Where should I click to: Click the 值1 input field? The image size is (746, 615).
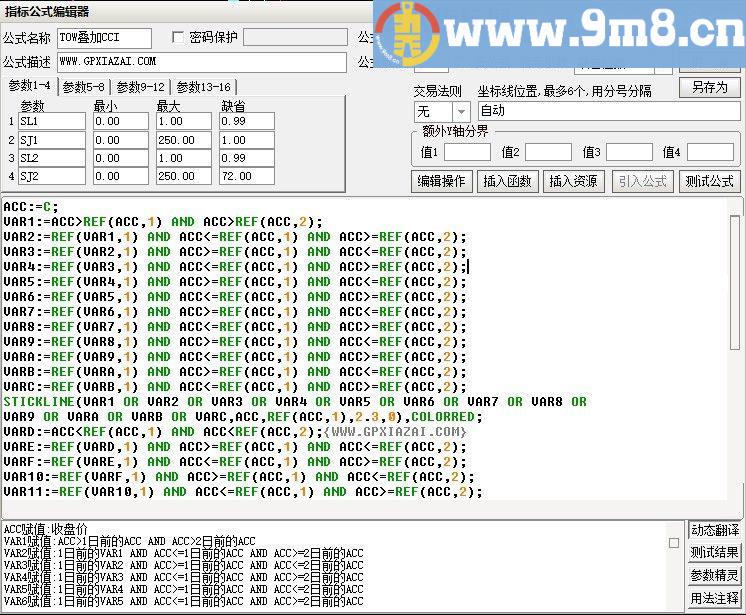click(x=467, y=153)
